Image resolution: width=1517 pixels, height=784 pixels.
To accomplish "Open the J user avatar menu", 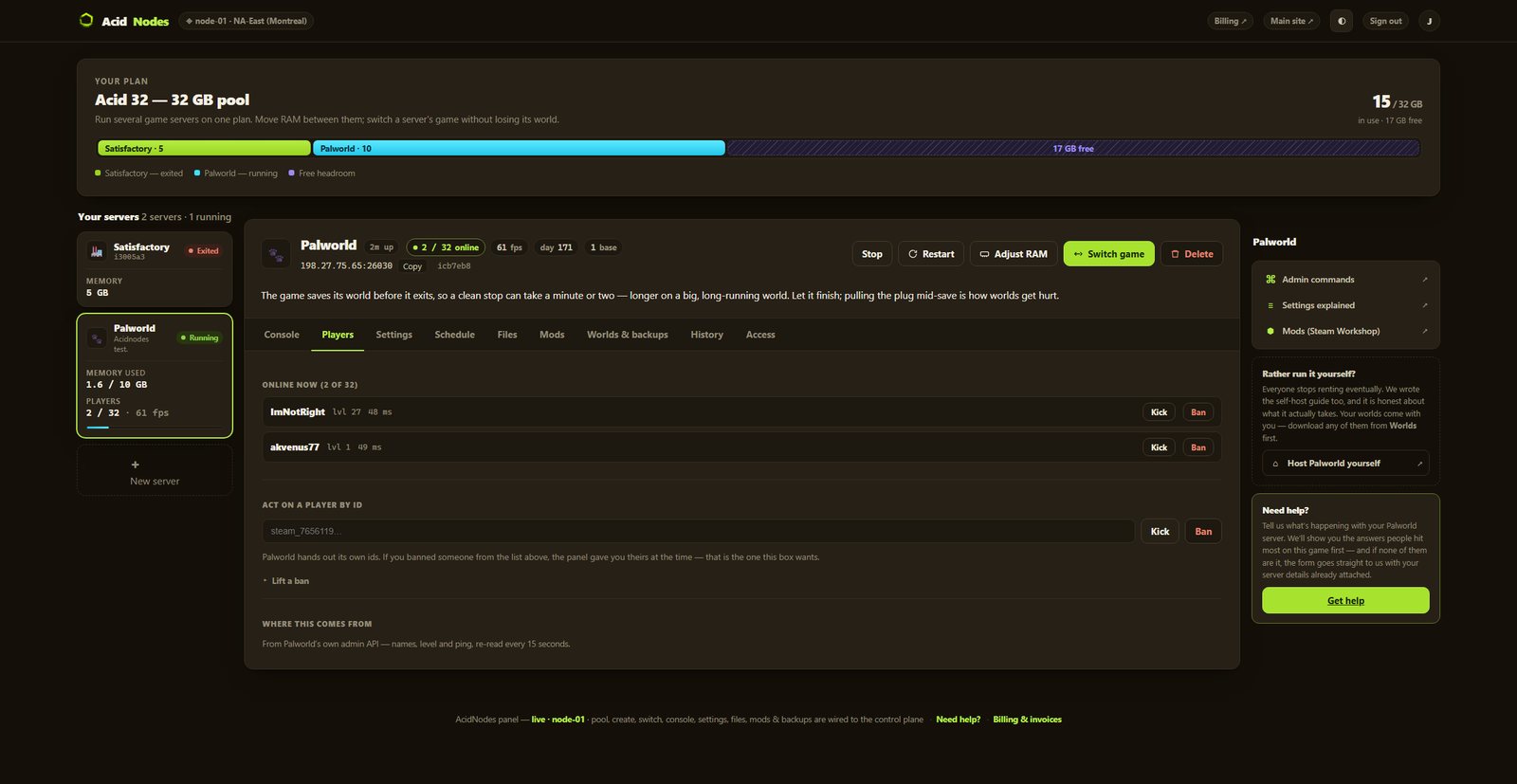I will (1429, 21).
